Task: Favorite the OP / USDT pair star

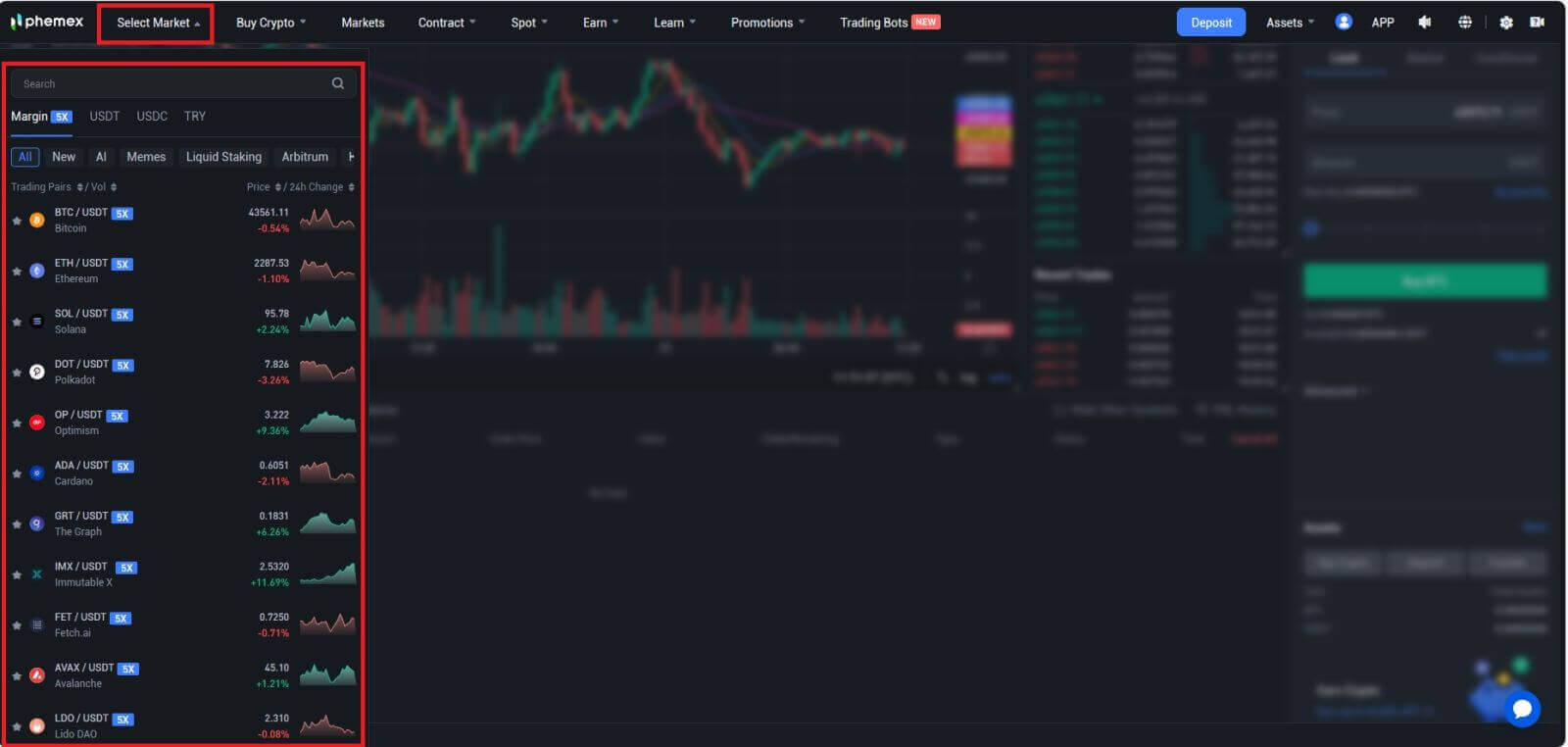Action: click(x=17, y=423)
